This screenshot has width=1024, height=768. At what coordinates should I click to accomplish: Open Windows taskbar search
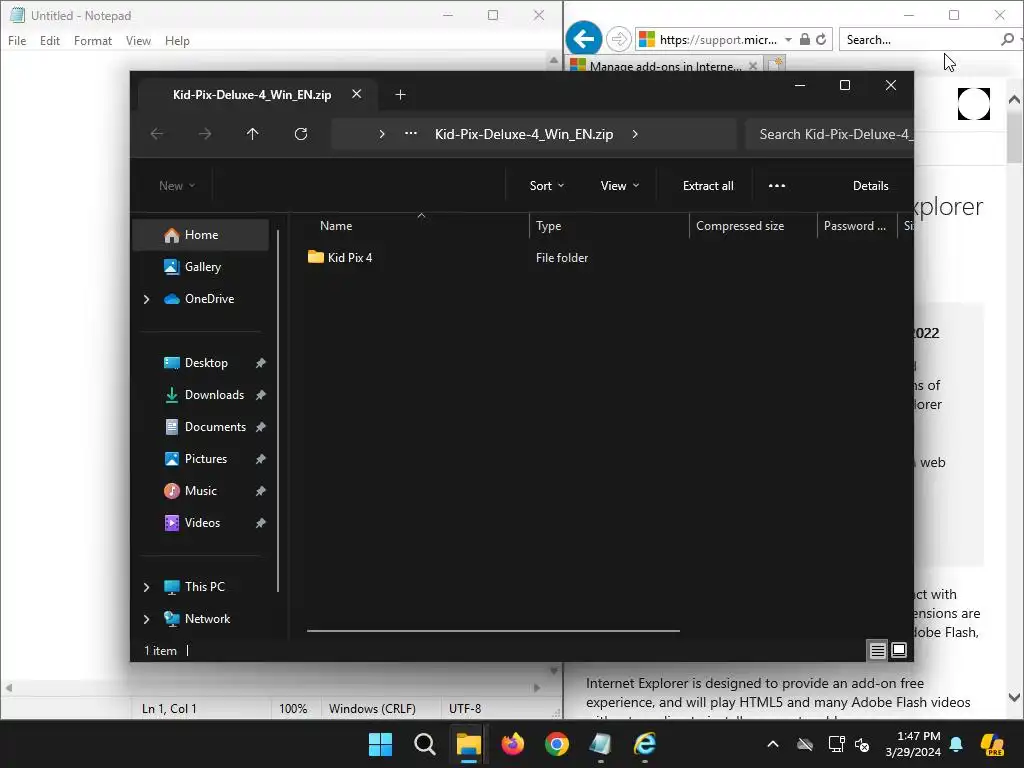point(424,744)
